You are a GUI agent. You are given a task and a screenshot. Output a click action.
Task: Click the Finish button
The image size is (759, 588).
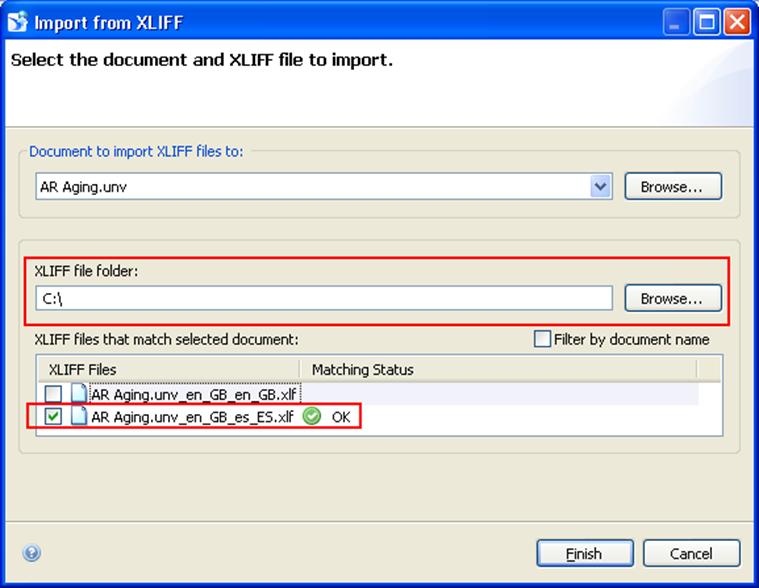pos(584,553)
